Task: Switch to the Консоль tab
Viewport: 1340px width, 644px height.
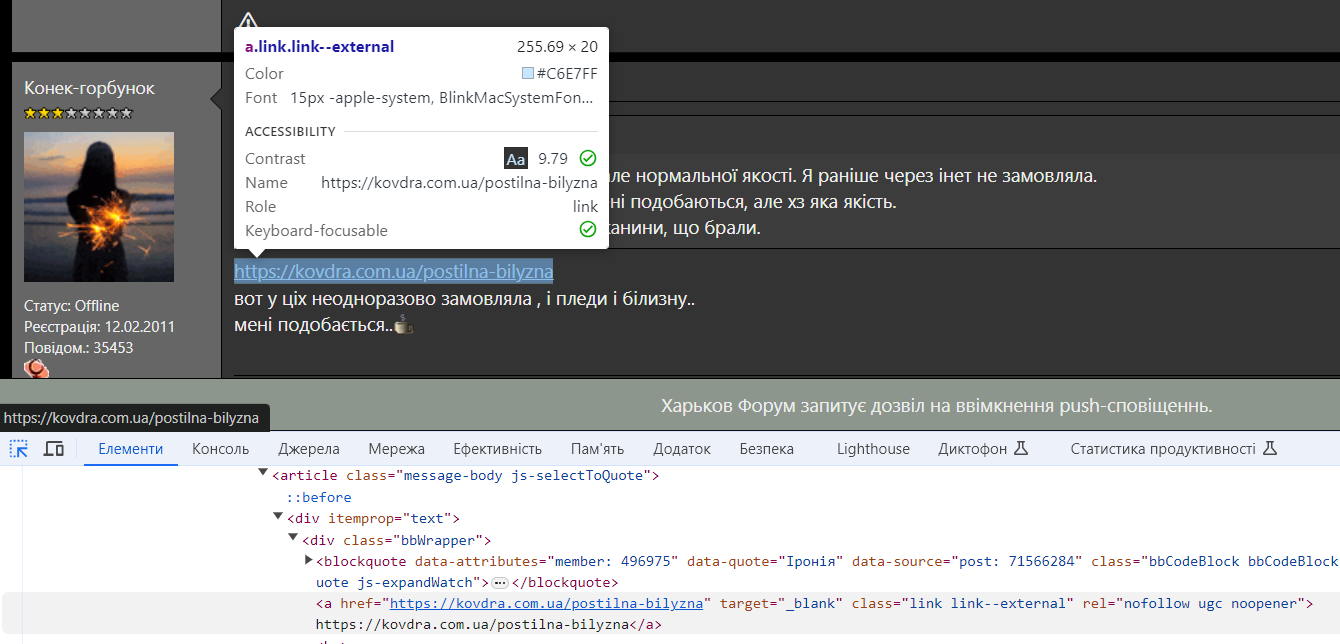Action: [x=220, y=449]
